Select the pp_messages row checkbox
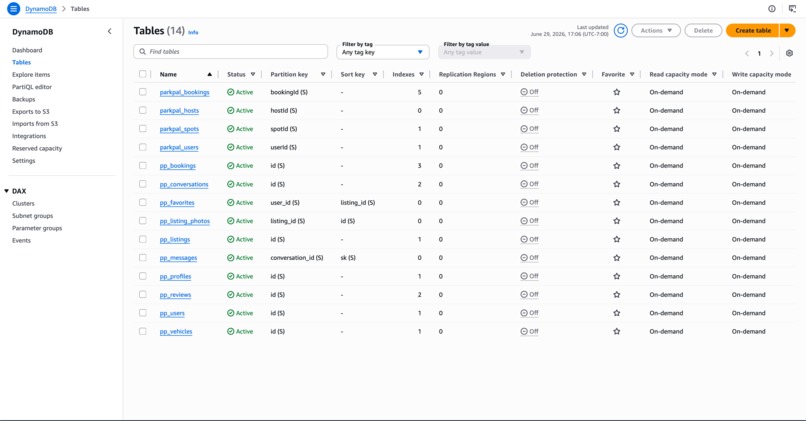Image resolution: width=806 pixels, height=421 pixels. 142,258
